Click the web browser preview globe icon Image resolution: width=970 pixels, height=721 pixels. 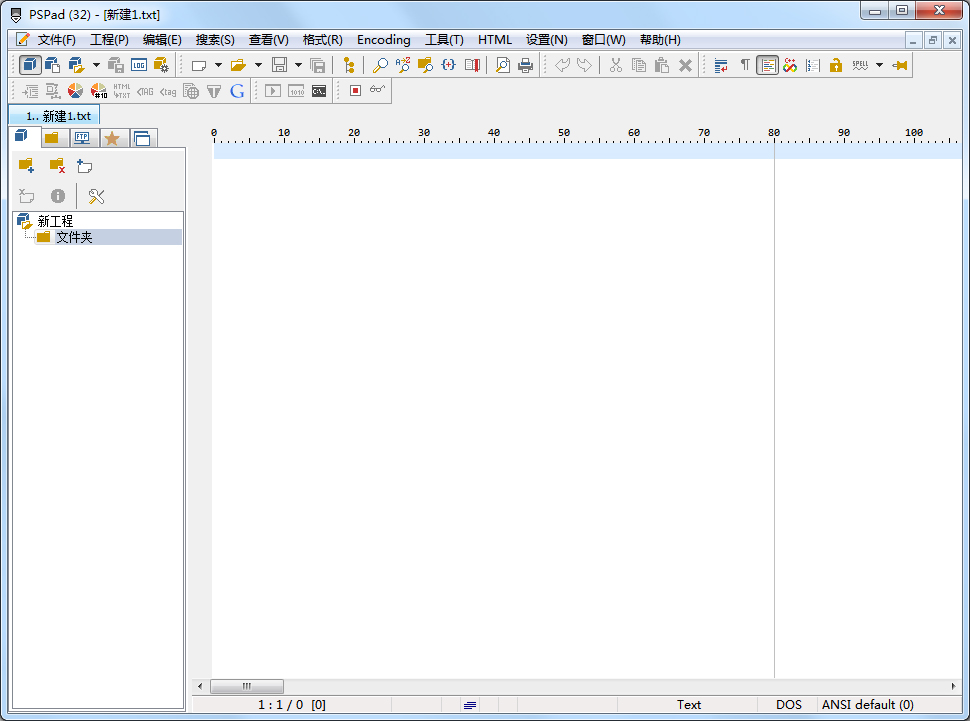(191, 91)
